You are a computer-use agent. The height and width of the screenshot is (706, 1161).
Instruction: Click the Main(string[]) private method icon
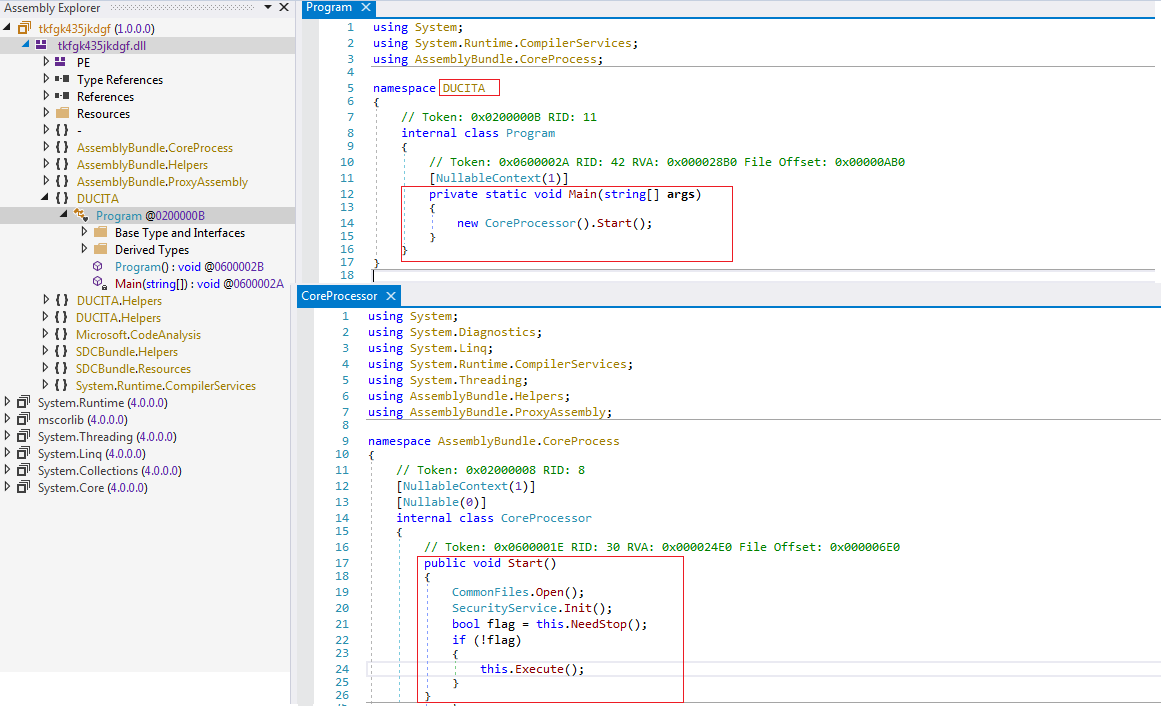tap(99, 283)
